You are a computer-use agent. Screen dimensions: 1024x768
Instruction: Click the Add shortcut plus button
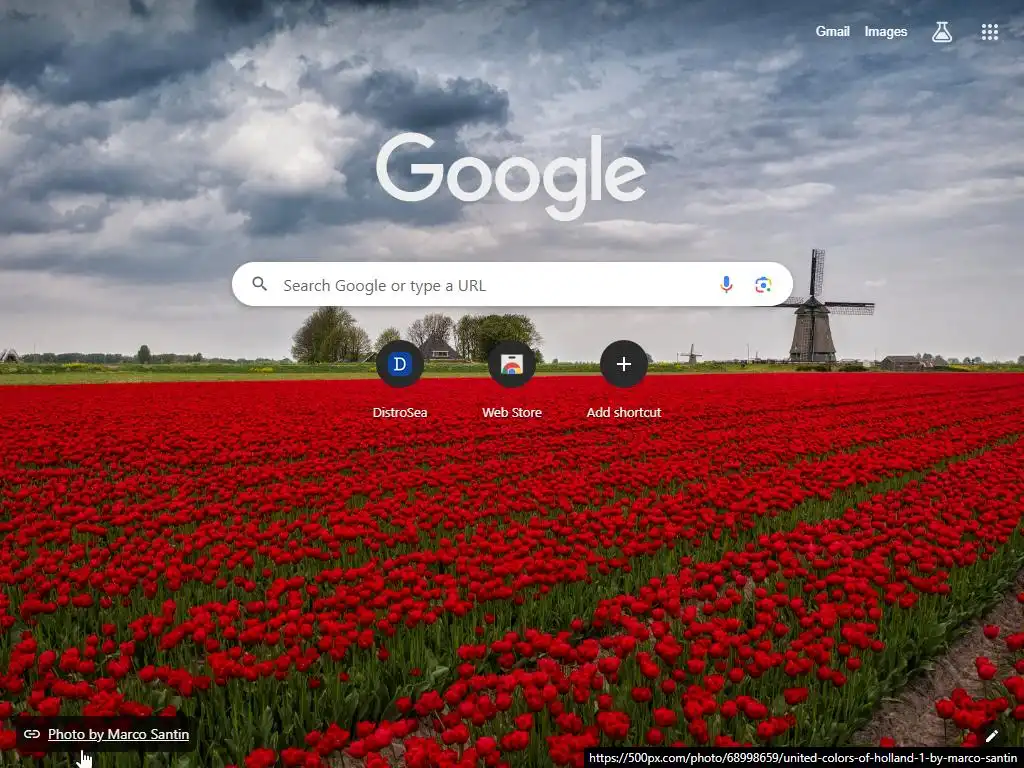(x=624, y=364)
